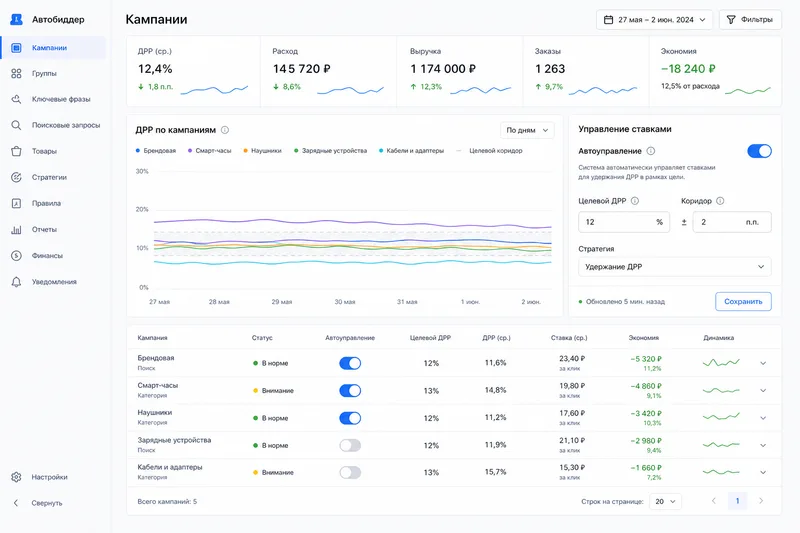Disable auto-management for Наушники campaign

point(350,418)
